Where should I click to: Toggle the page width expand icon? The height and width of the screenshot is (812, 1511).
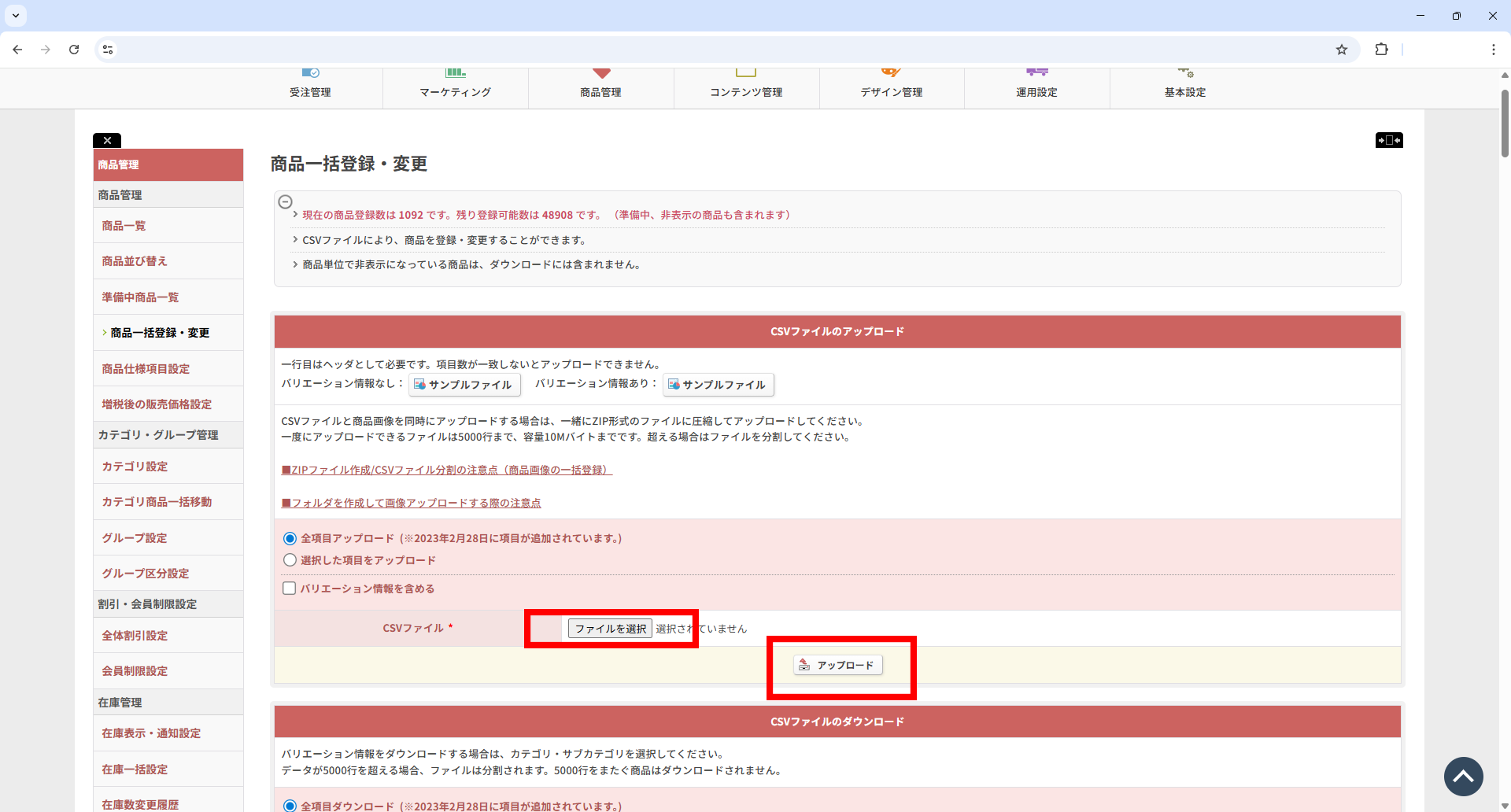point(1388,140)
